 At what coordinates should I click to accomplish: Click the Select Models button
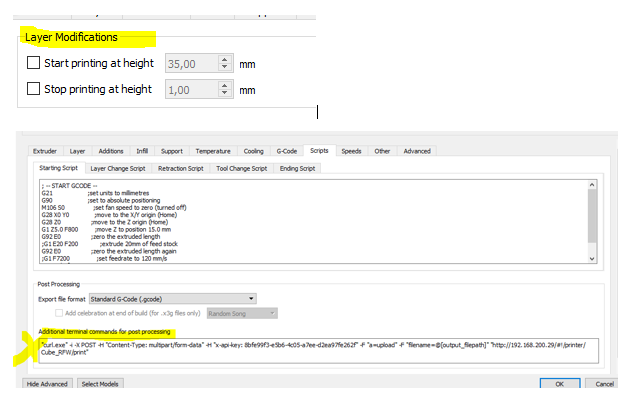click(100, 384)
